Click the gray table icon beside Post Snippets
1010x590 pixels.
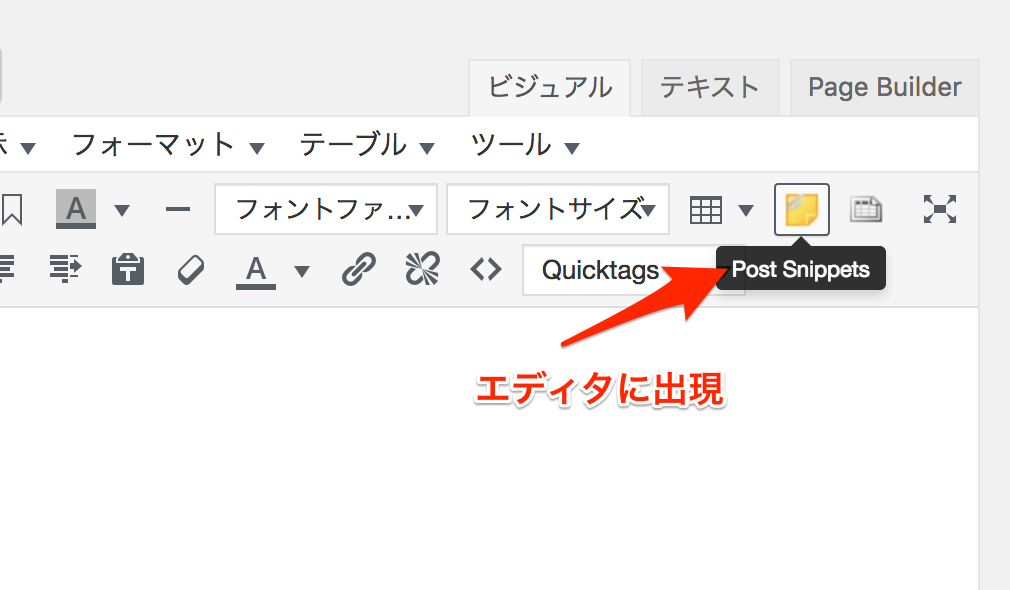click(866, 209)
